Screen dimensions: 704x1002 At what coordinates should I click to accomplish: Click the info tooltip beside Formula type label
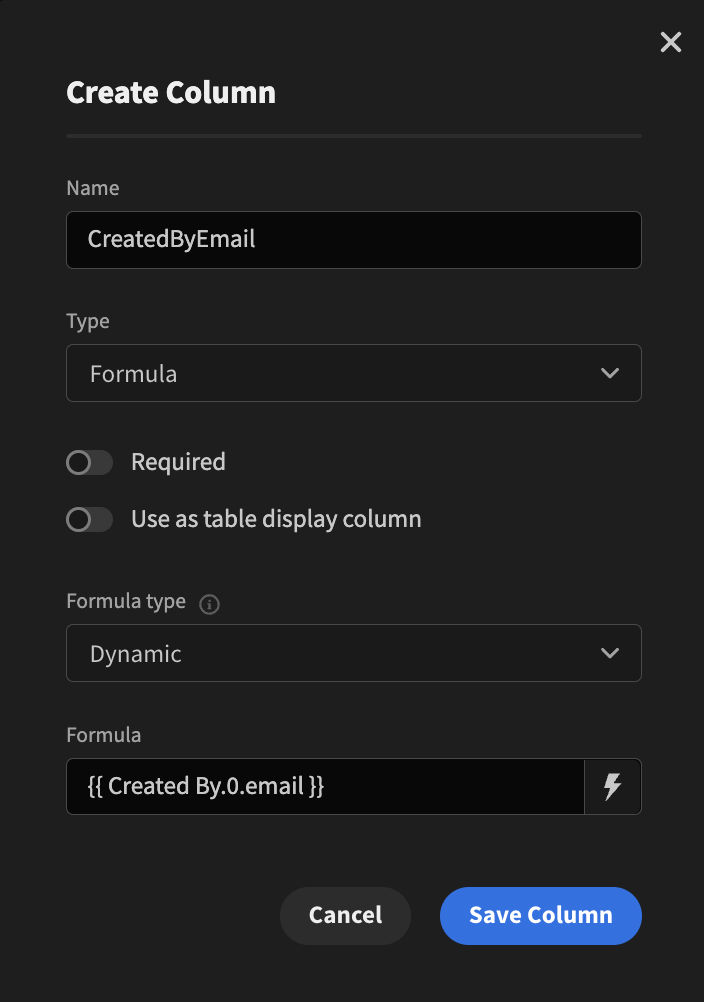(x=210, y=603)
